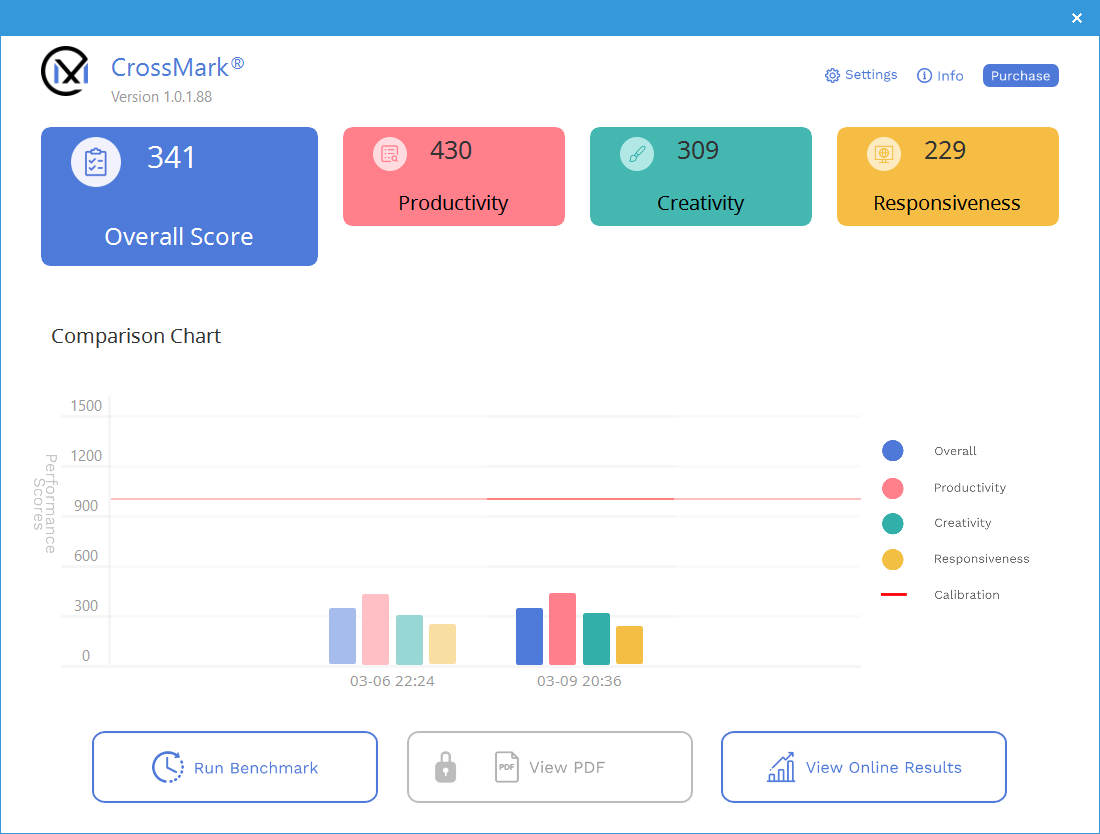Start the Run Benchmark button

[x=235, y=767]
